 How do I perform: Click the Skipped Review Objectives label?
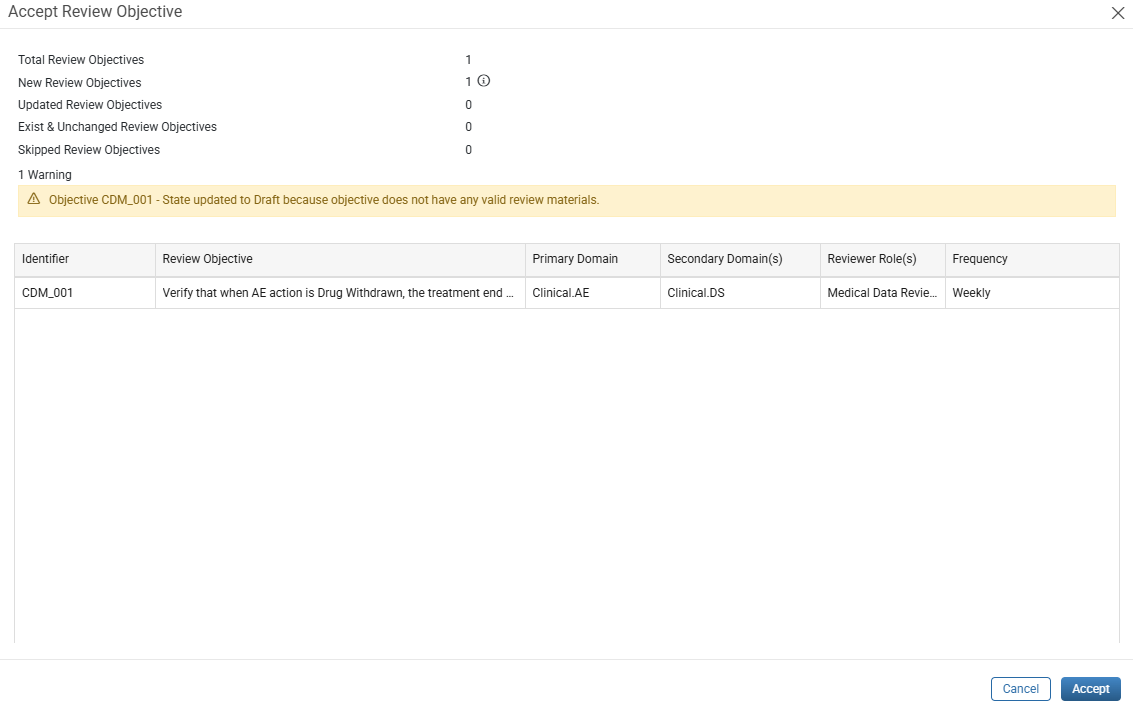(89, 150)
